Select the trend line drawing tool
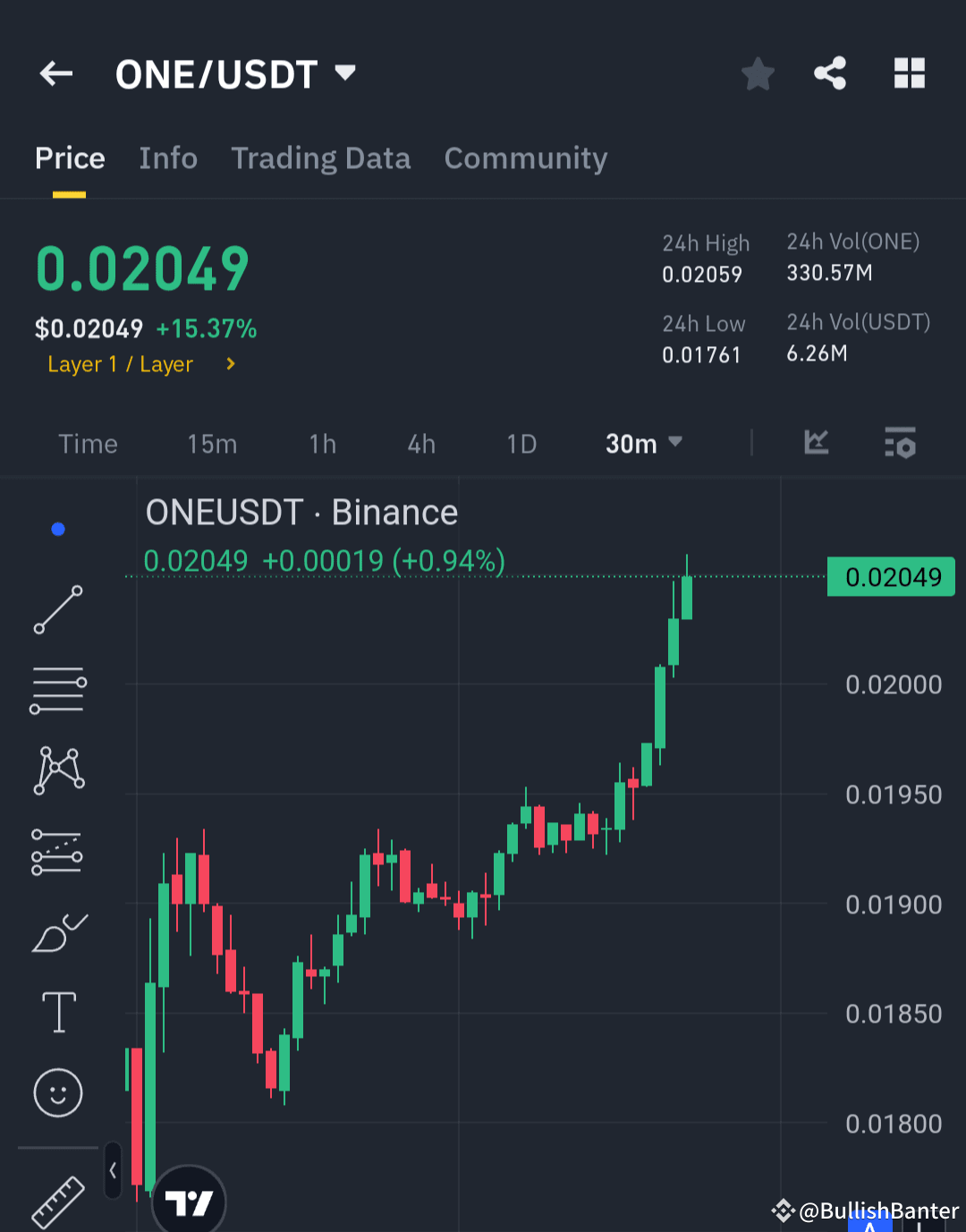 pyautogui.click(x=57, y=611)
